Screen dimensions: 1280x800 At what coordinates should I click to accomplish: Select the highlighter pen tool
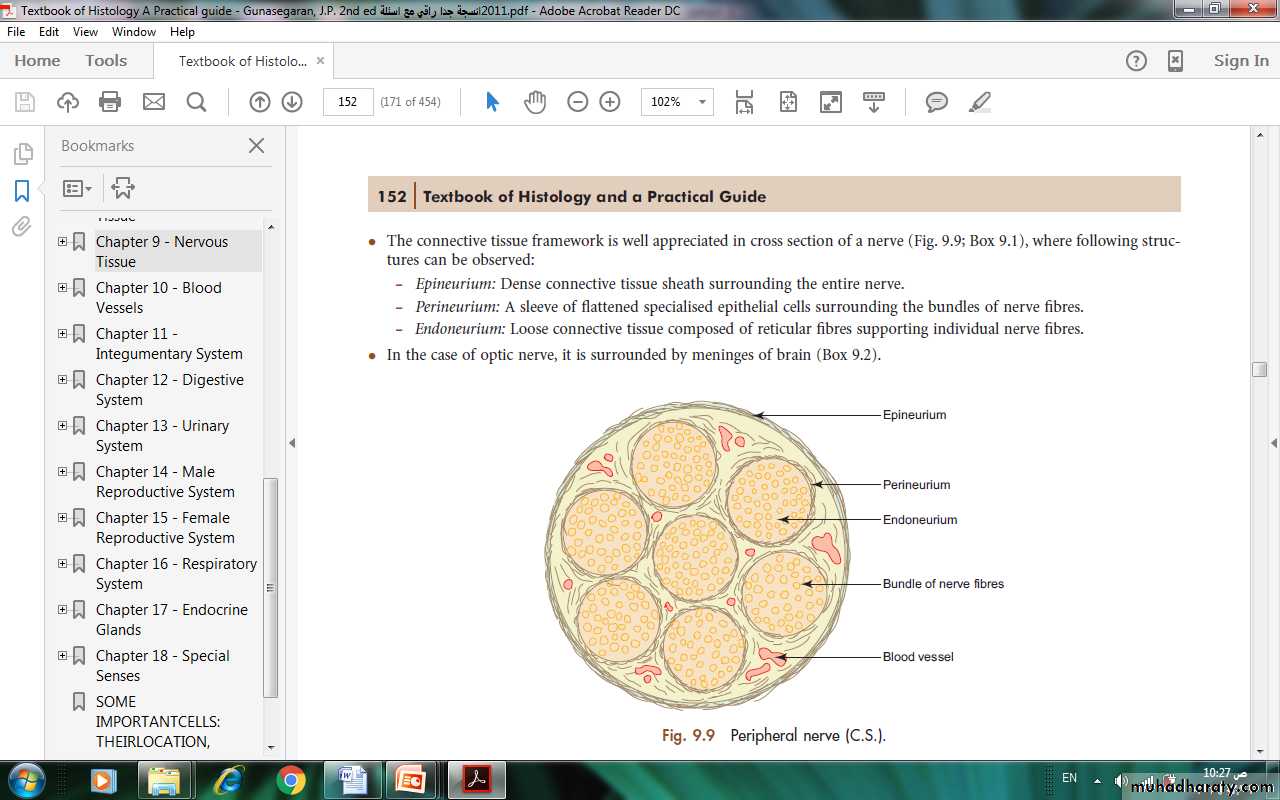tap(980, 102)
